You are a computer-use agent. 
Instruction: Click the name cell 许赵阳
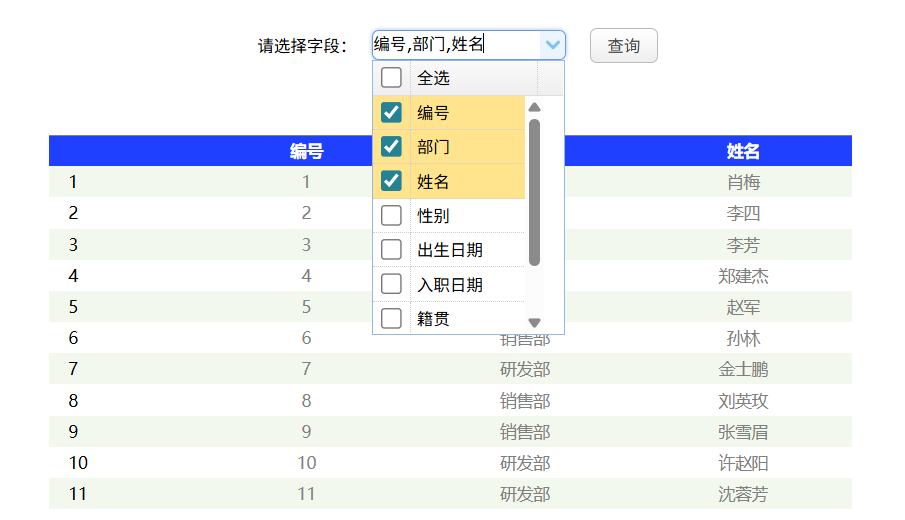[x=743, y=463]
